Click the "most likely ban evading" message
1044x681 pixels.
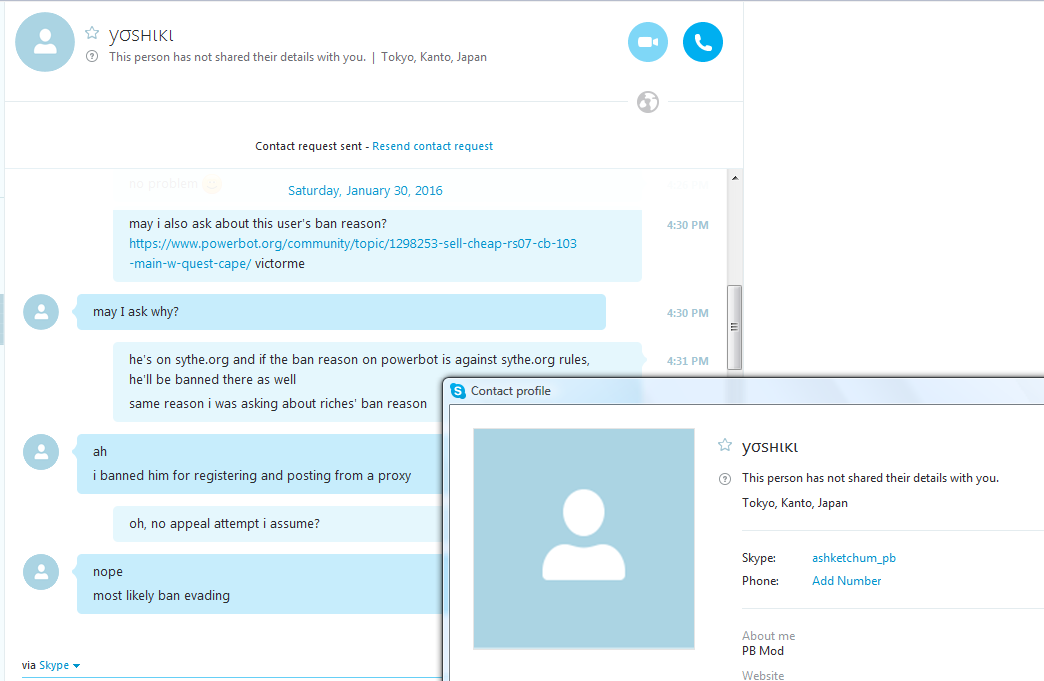(161, 595)
